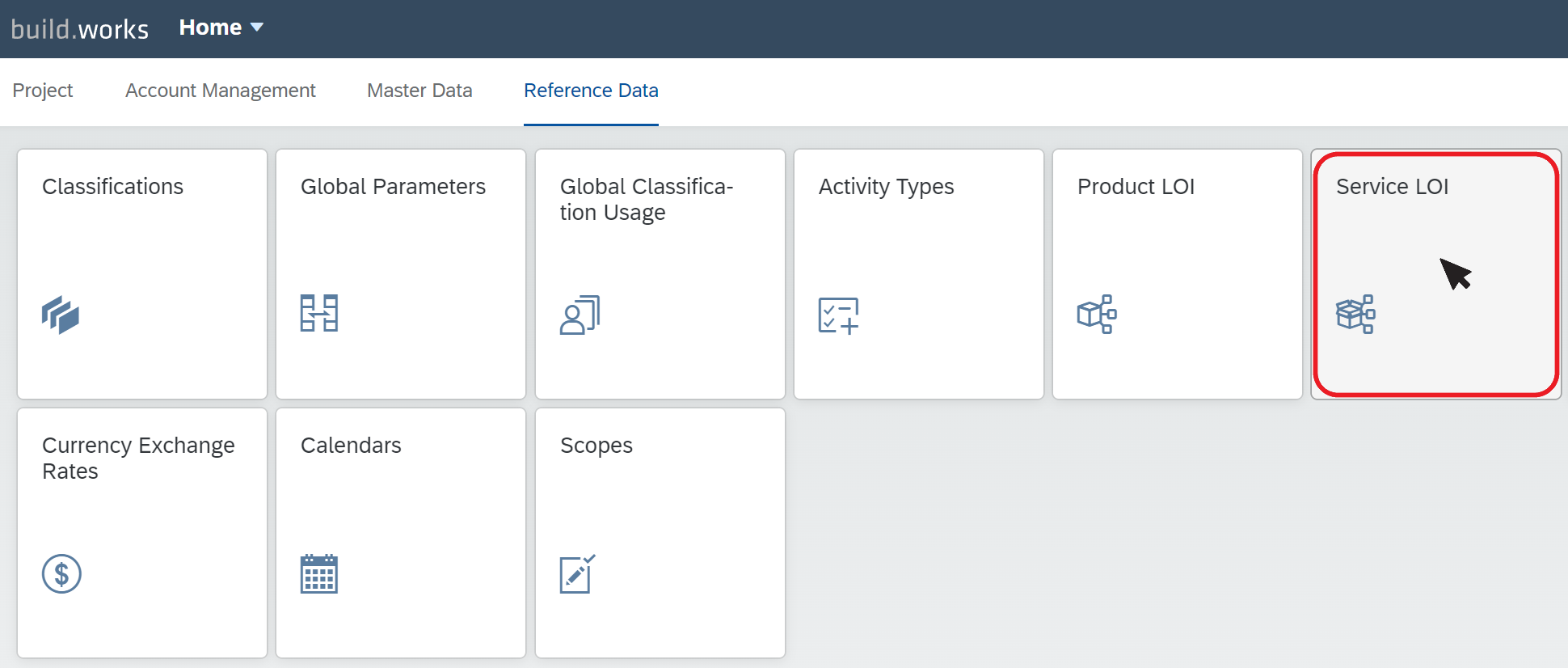The width and height of the screenshot is (1568, 668).
Task: Click the Global Classification Usage person icon
Action: [580, 315]
